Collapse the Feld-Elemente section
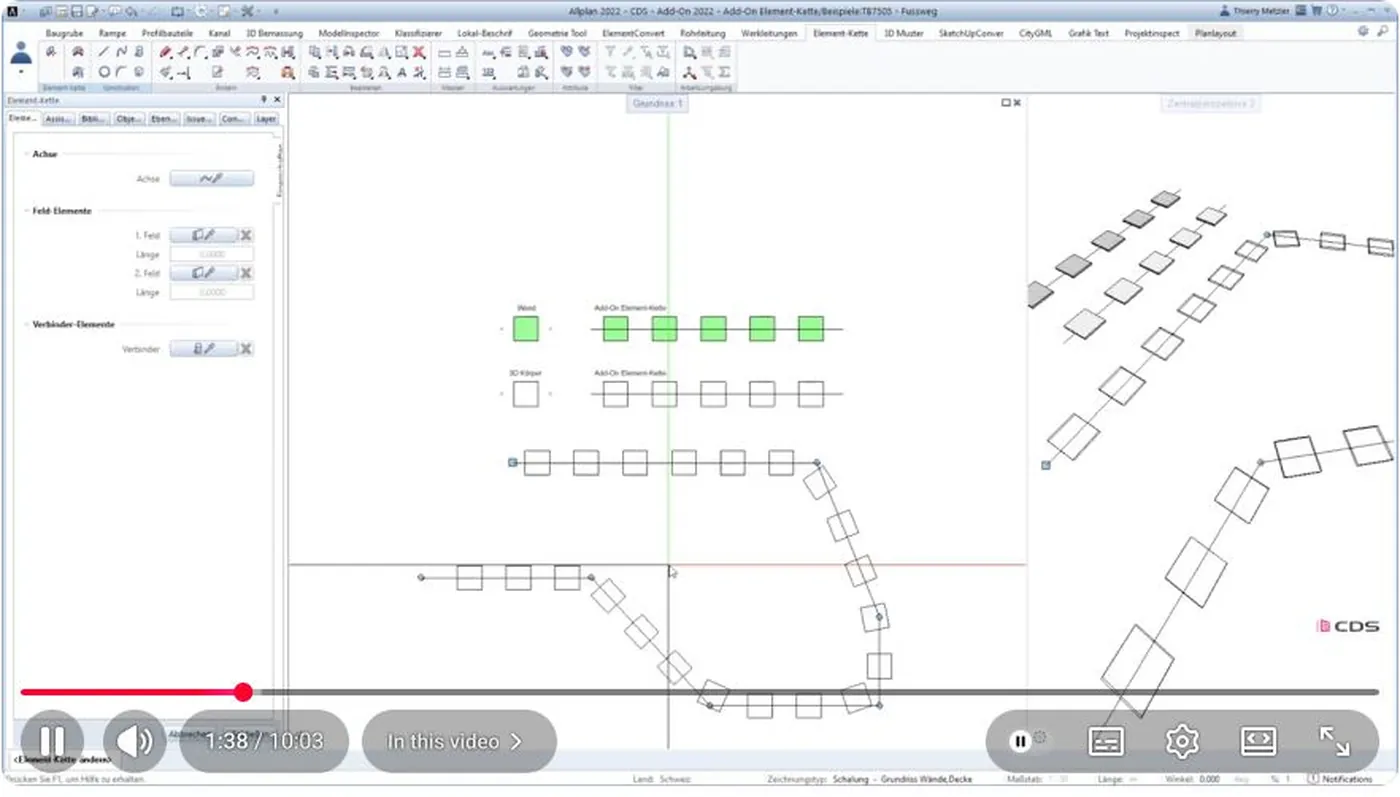The image size is (1400, 797). coord(61,211)
